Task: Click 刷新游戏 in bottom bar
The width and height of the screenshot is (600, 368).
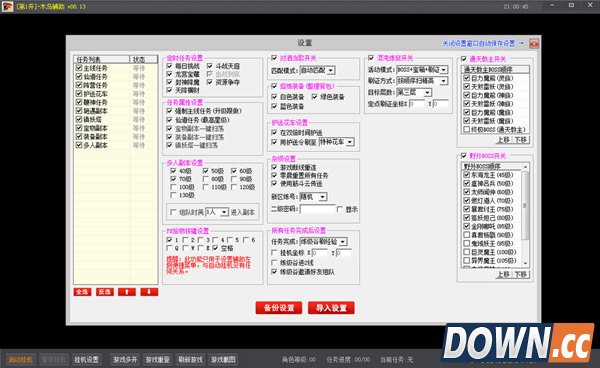Action: click(190, 360)
